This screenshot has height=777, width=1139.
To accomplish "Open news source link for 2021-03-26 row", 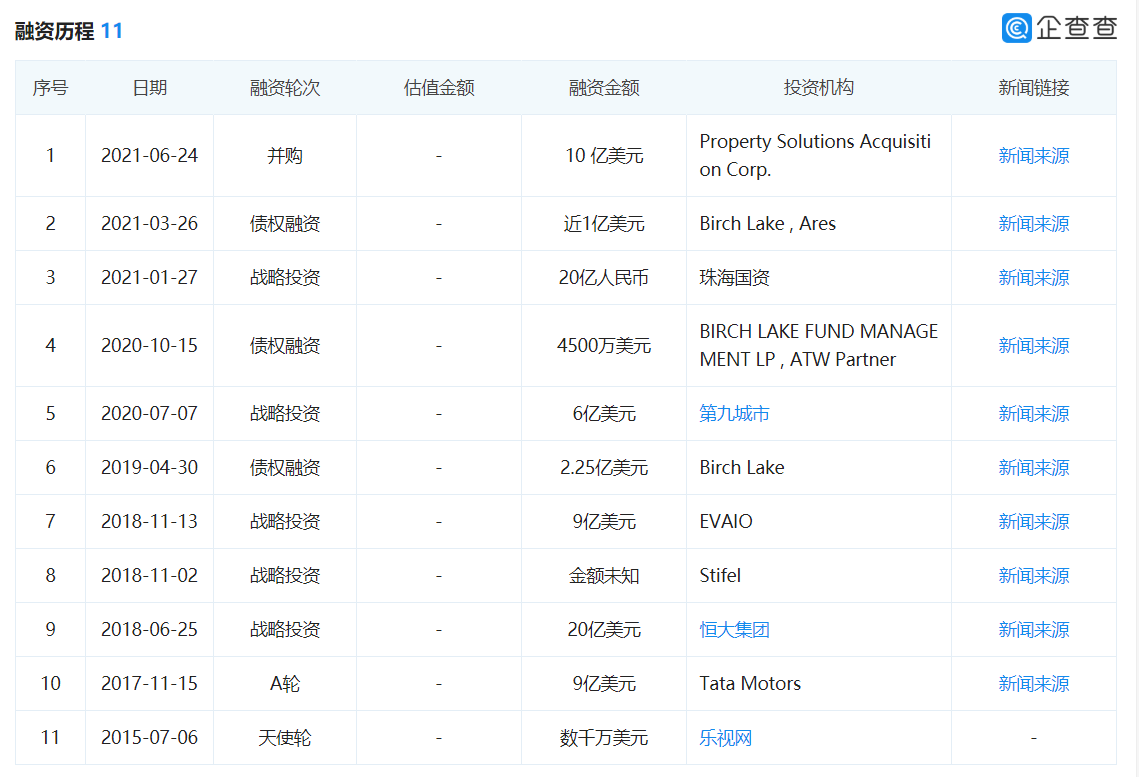I will coord(1033,224).
